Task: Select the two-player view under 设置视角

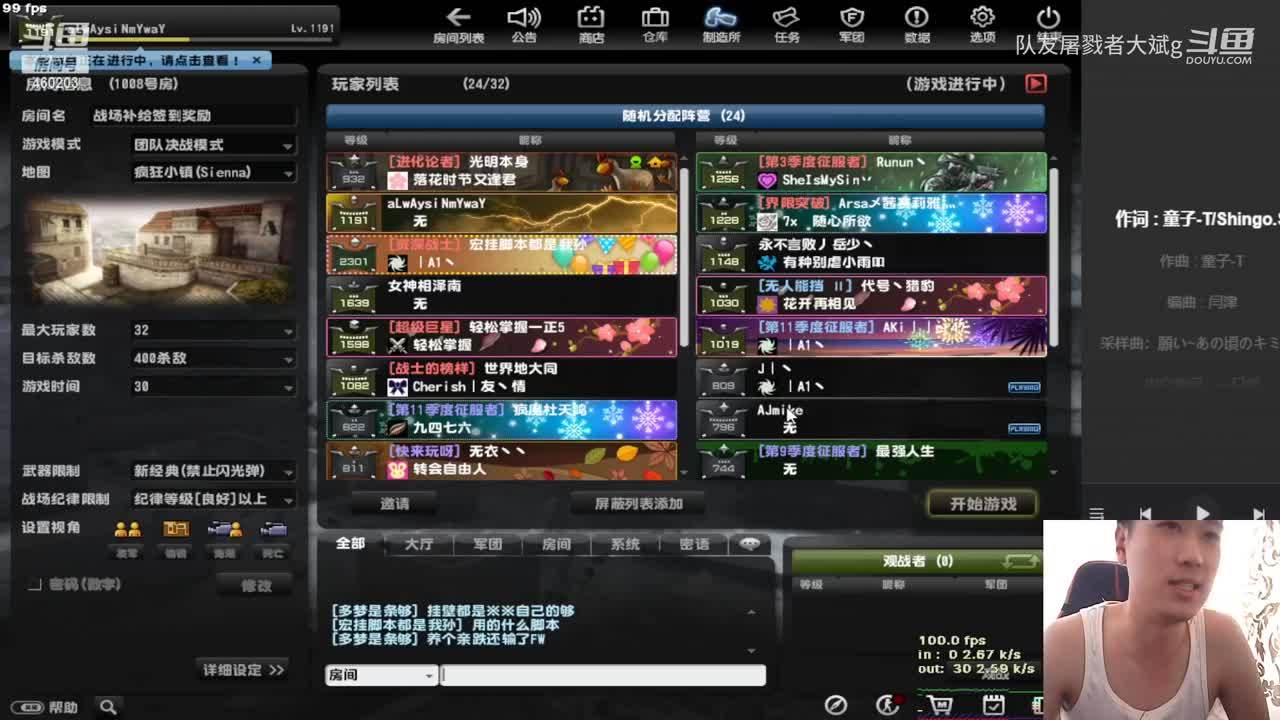Action: click(127, 530)
